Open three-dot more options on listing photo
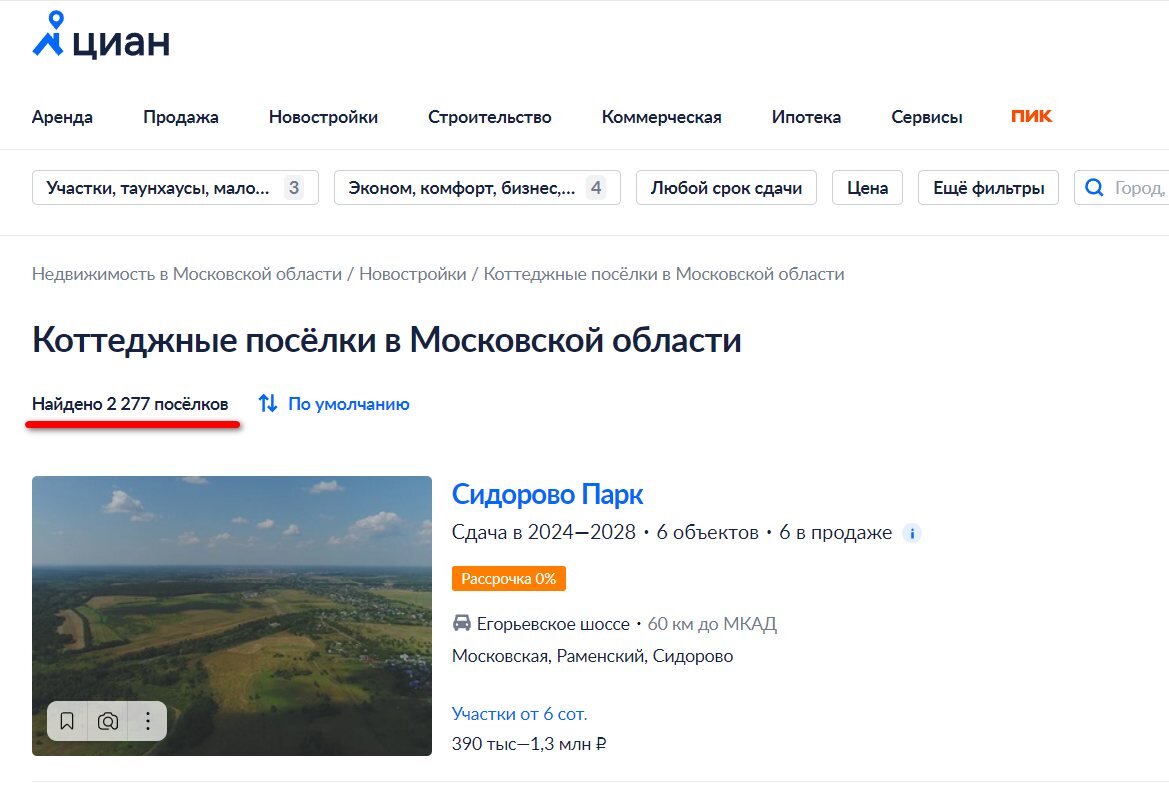 tap(148, 721)
